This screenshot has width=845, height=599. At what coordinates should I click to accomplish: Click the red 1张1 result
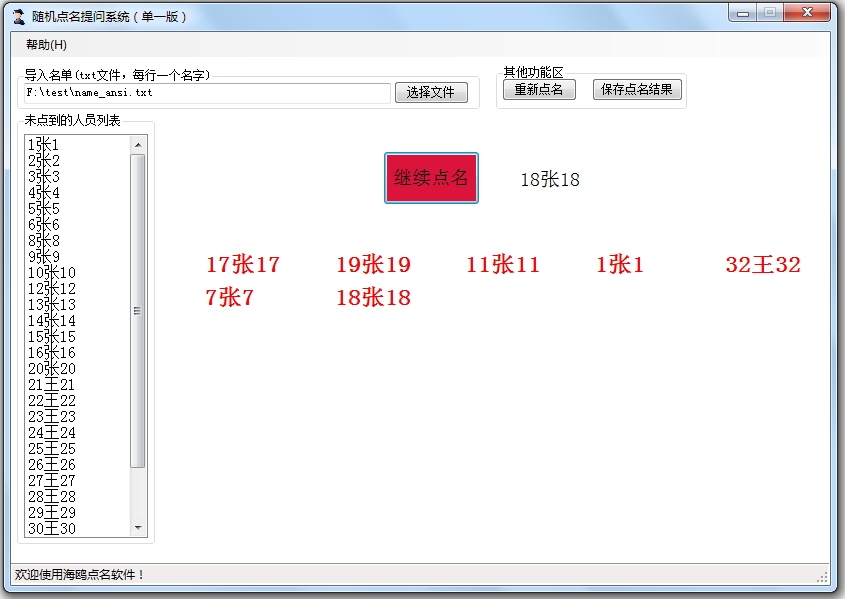point(620,264)
